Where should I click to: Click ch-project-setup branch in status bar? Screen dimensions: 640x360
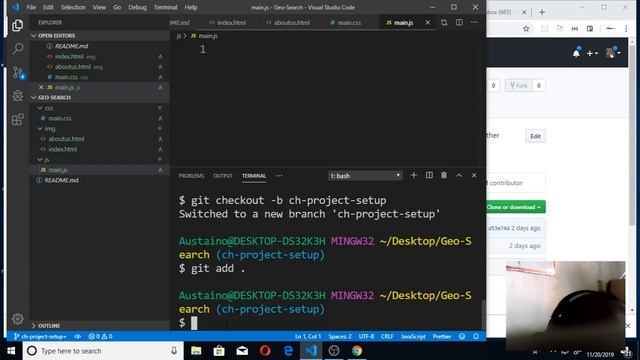tap(40, 336)
